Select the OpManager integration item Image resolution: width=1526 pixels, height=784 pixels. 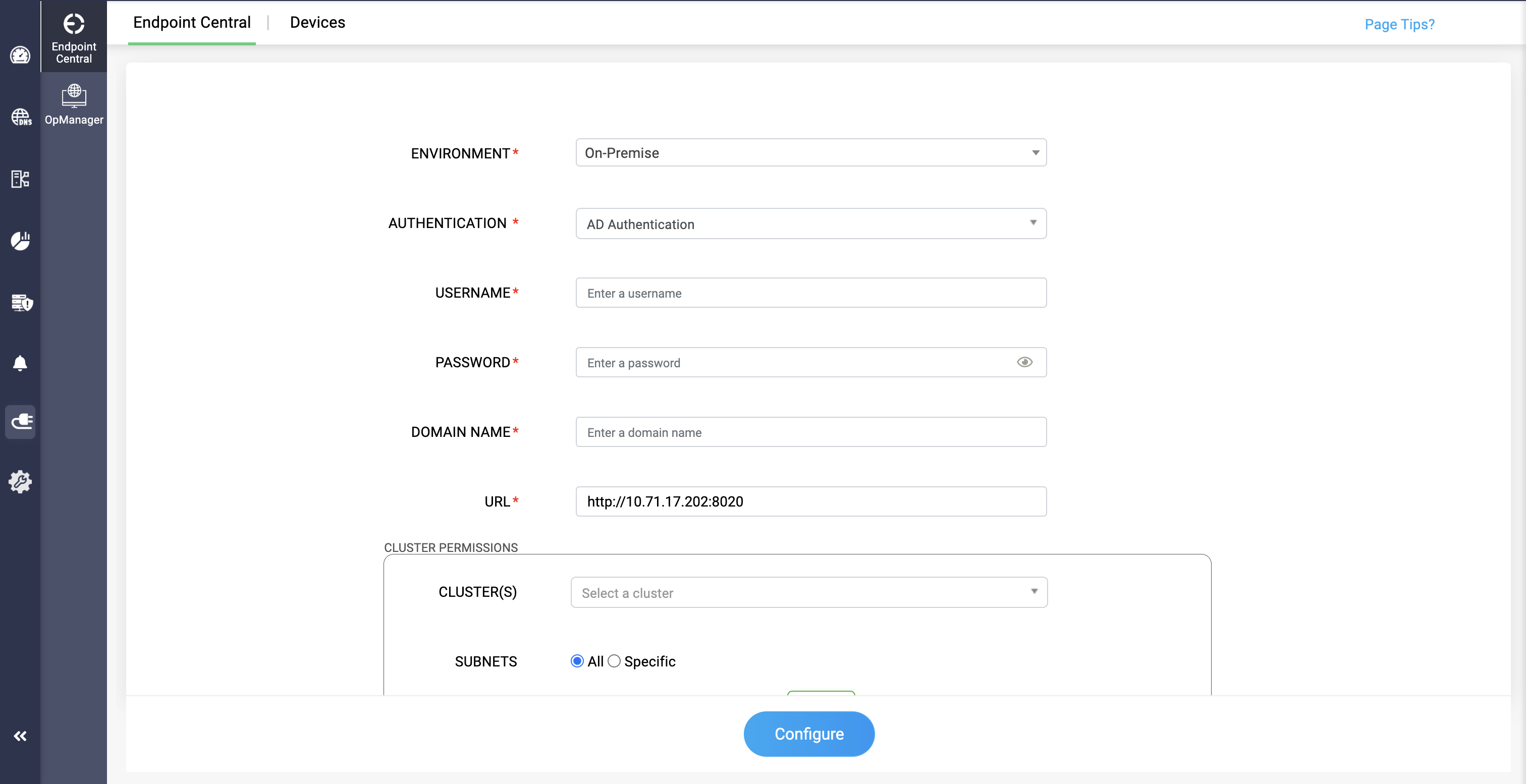[74, 105]
